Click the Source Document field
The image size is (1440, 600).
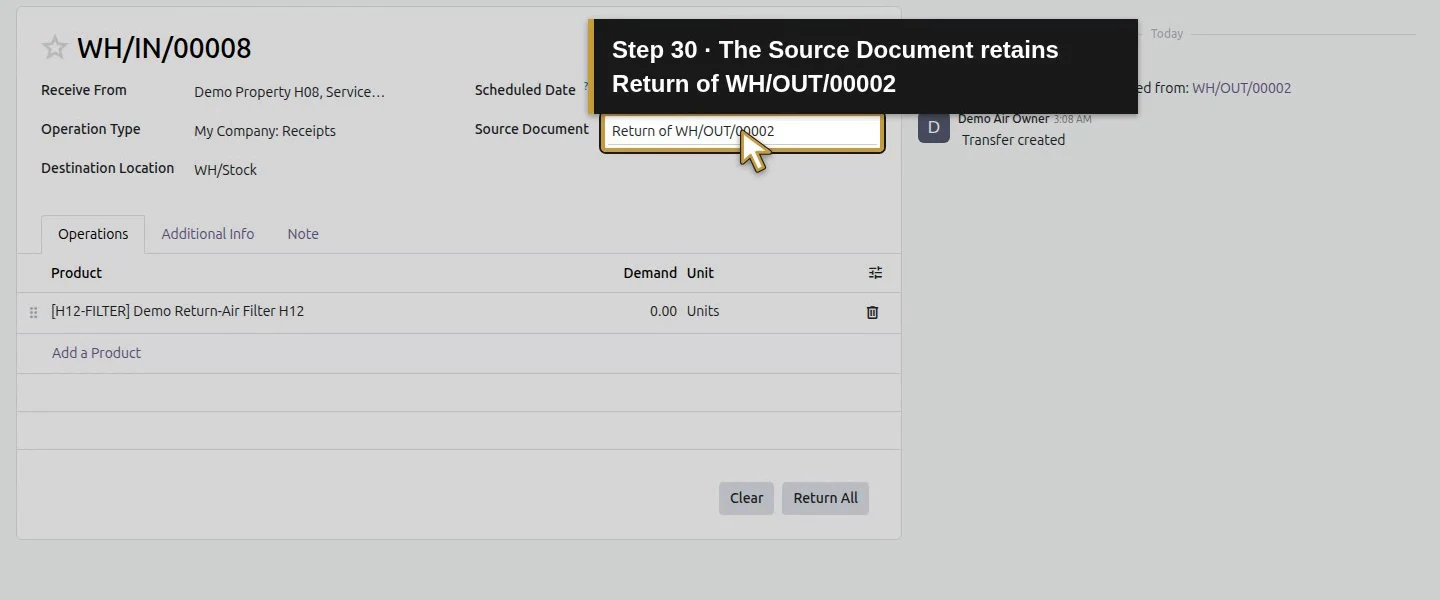click(742, 131)
